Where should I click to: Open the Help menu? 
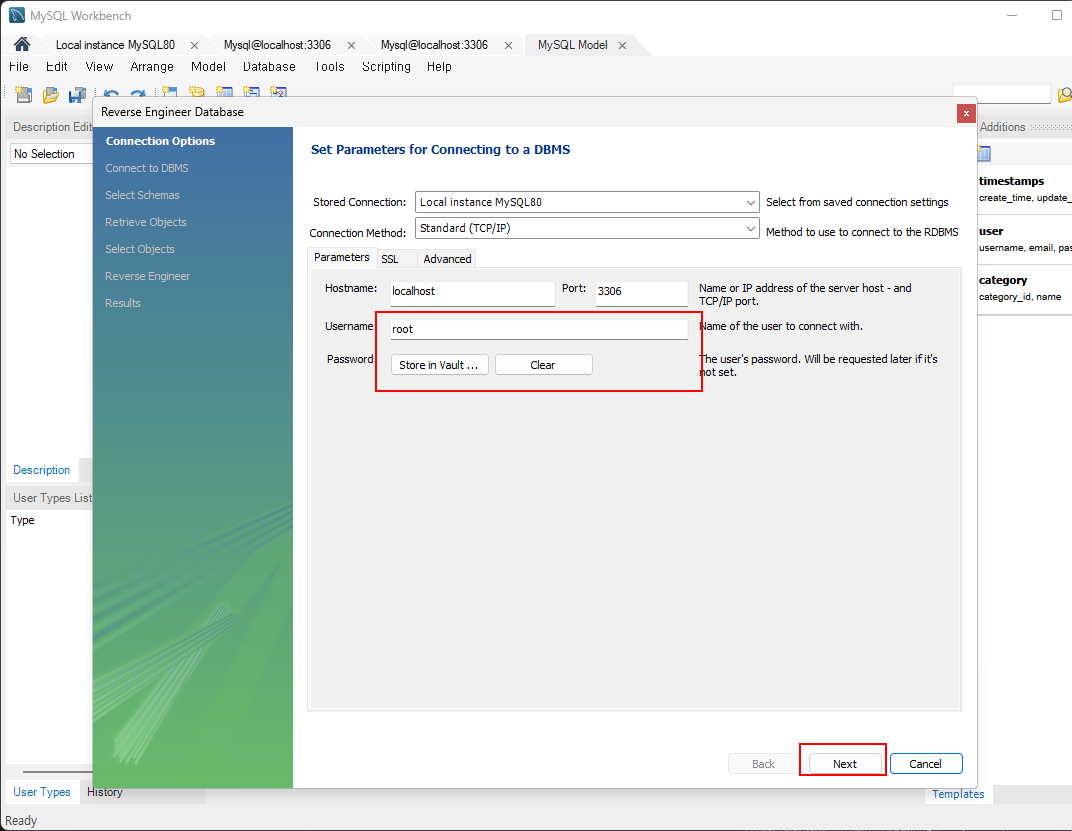pos(439,66)
